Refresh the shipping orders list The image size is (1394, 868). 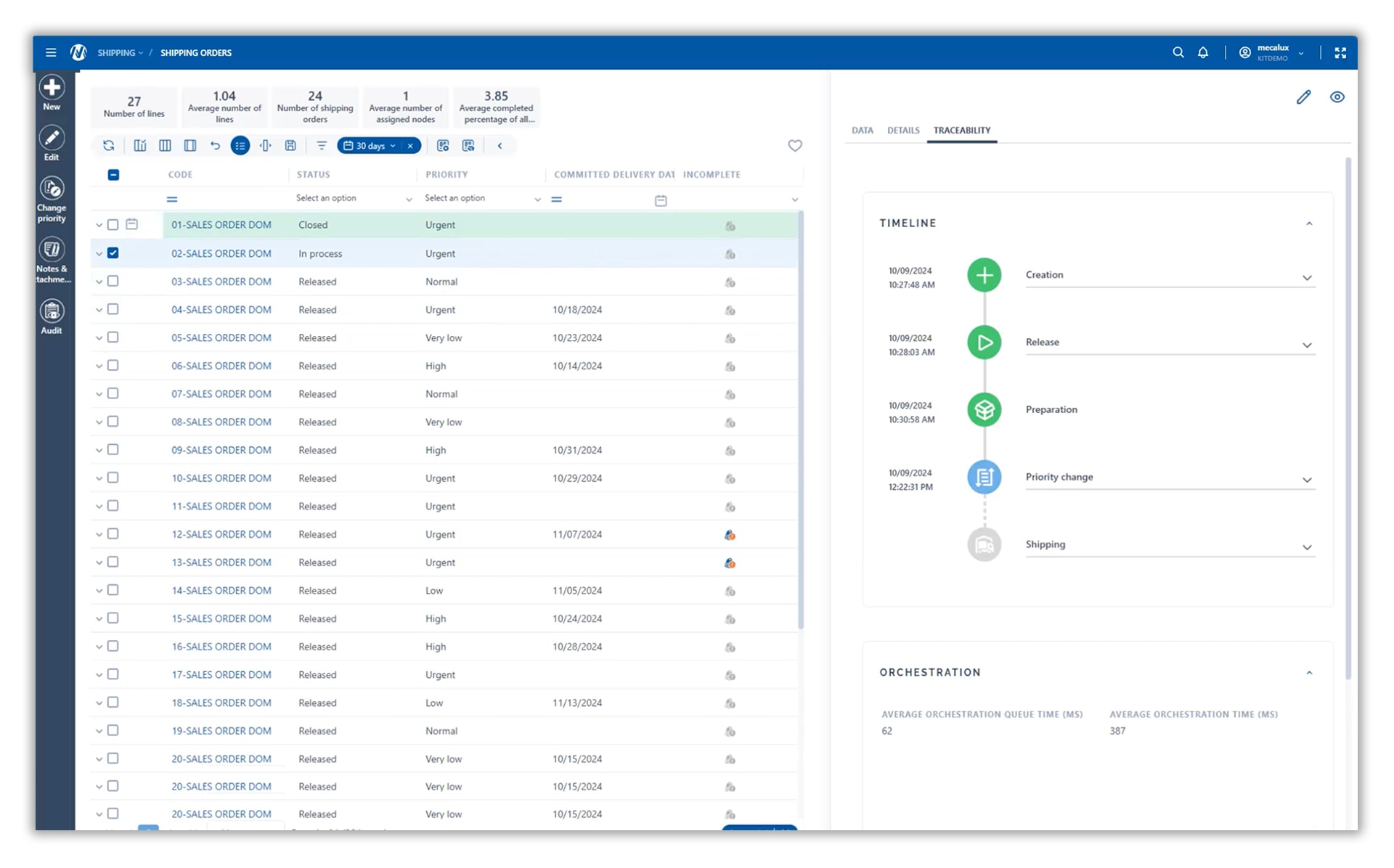pos(108,145)
